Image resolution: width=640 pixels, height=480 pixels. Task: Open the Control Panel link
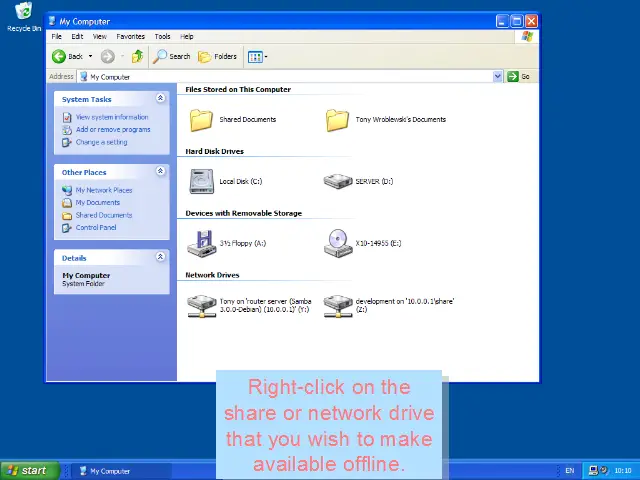96,228
